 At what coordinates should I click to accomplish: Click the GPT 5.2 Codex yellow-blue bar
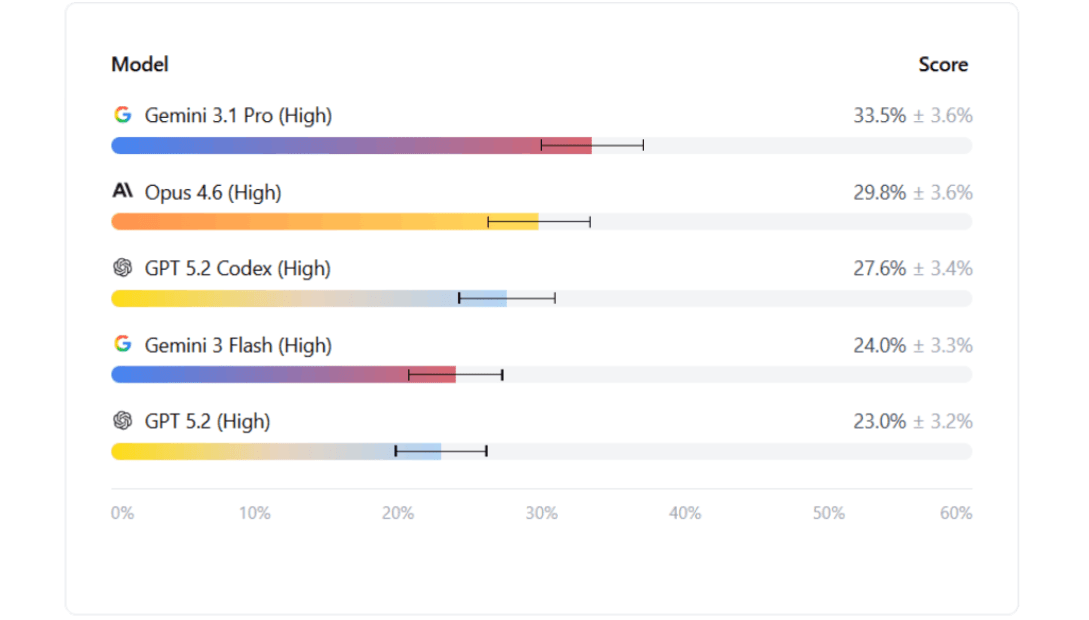[309, 299]
